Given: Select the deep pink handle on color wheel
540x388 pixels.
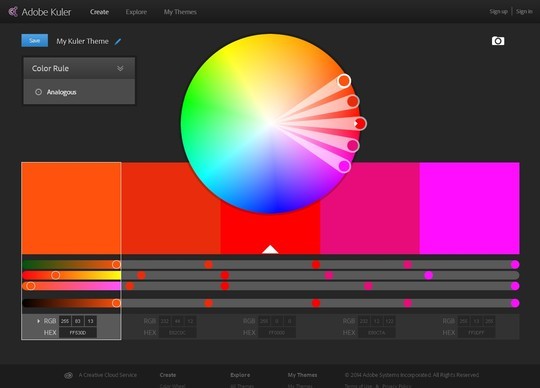Looking at the screenshot, I should [x=353, y=145].
